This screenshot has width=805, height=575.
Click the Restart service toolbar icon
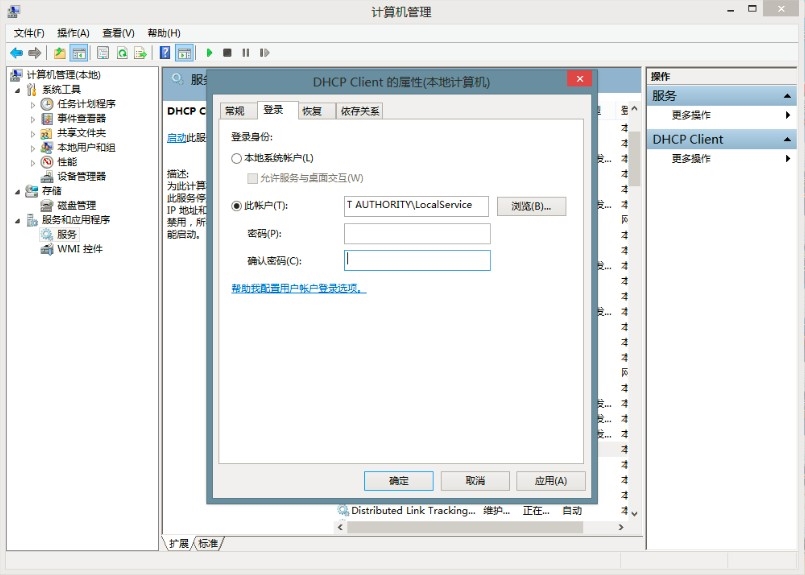tap(264, 52)
